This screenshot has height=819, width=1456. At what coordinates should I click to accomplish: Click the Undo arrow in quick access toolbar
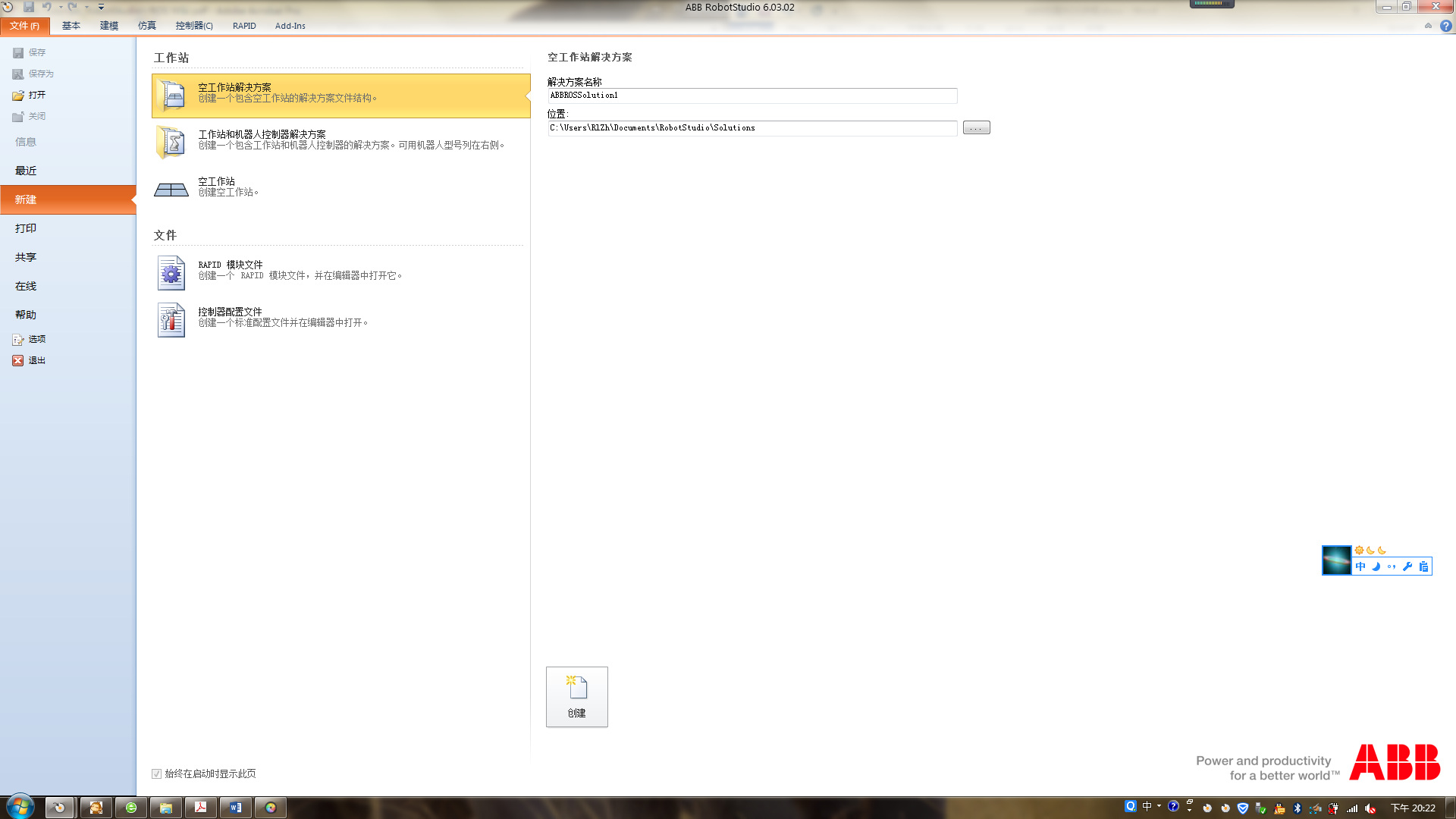coord(47,7)
